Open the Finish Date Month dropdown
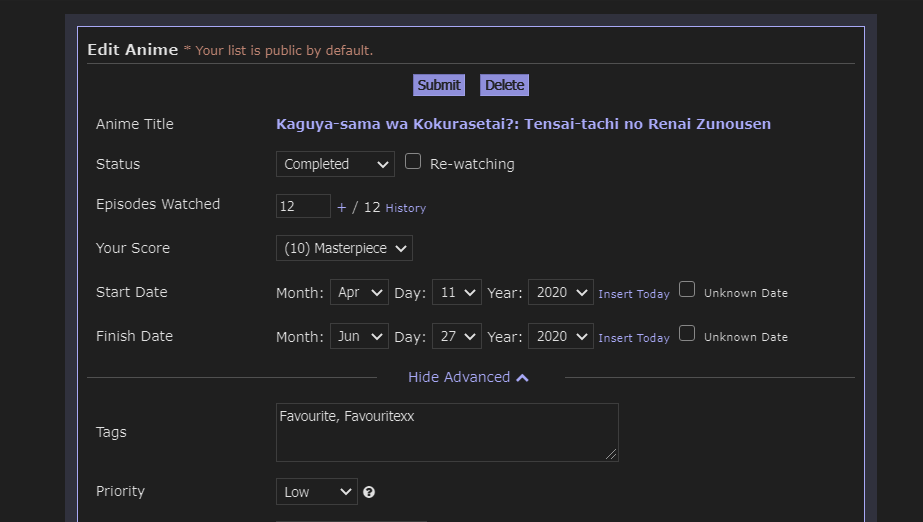The width and height of the screenshot is (923, 522). (x=359, y=336)
